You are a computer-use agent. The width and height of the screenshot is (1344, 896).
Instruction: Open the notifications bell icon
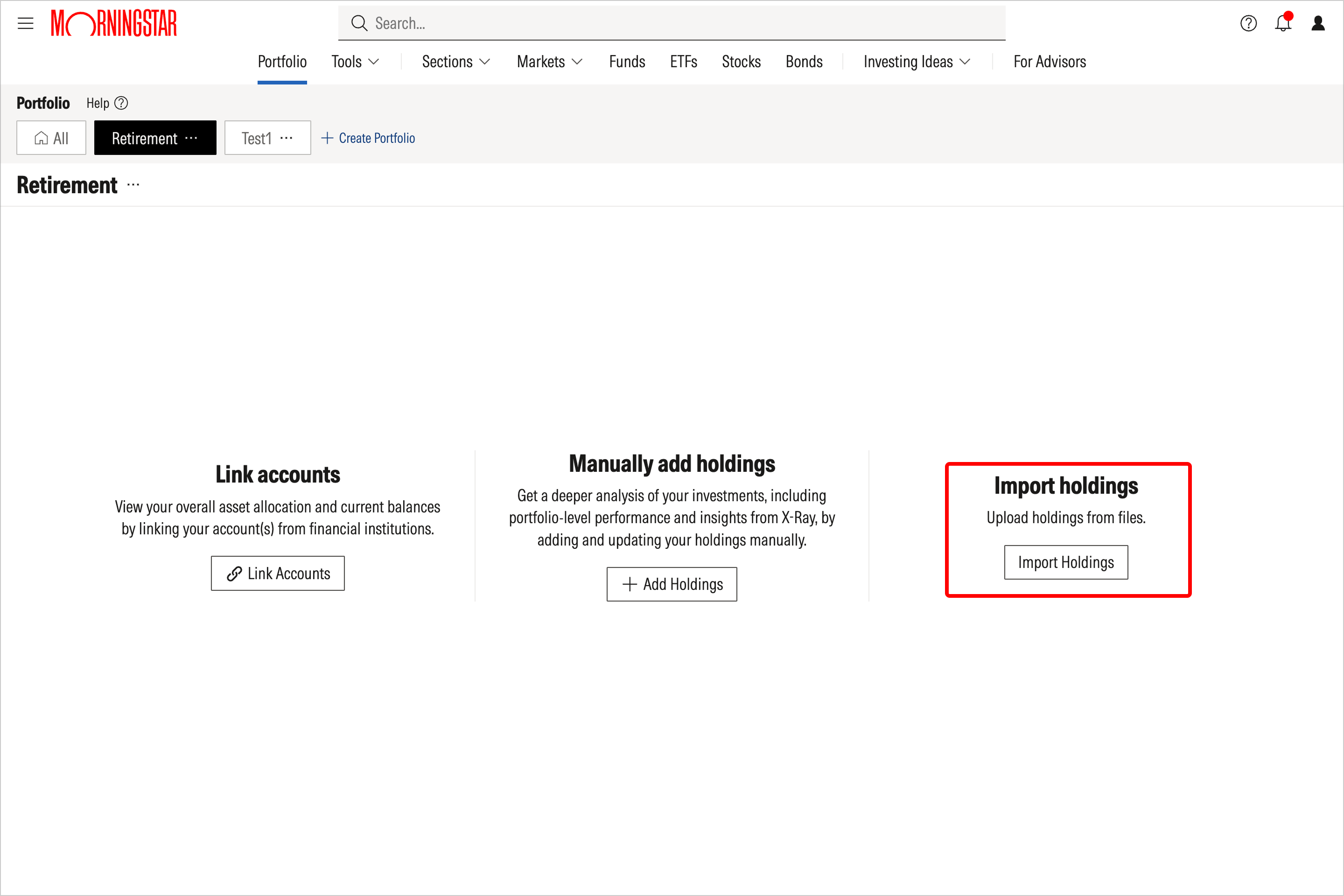(x=1283, y=23)
